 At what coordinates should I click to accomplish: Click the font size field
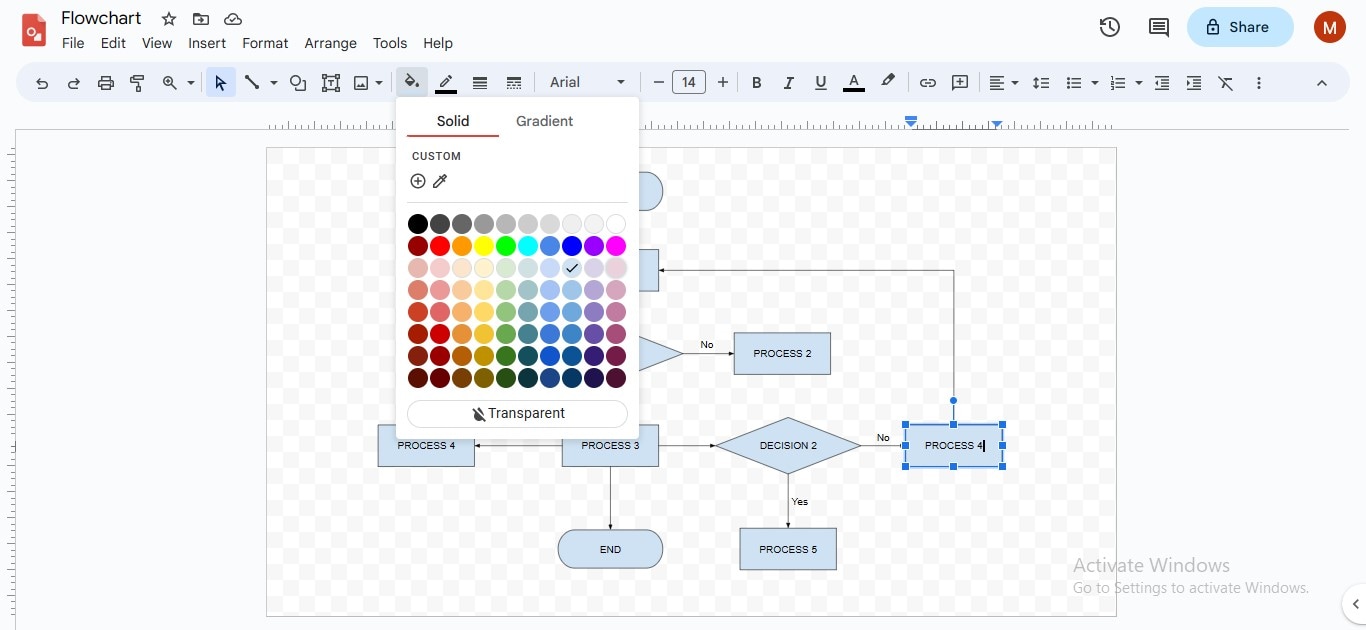tap(689, 83)
